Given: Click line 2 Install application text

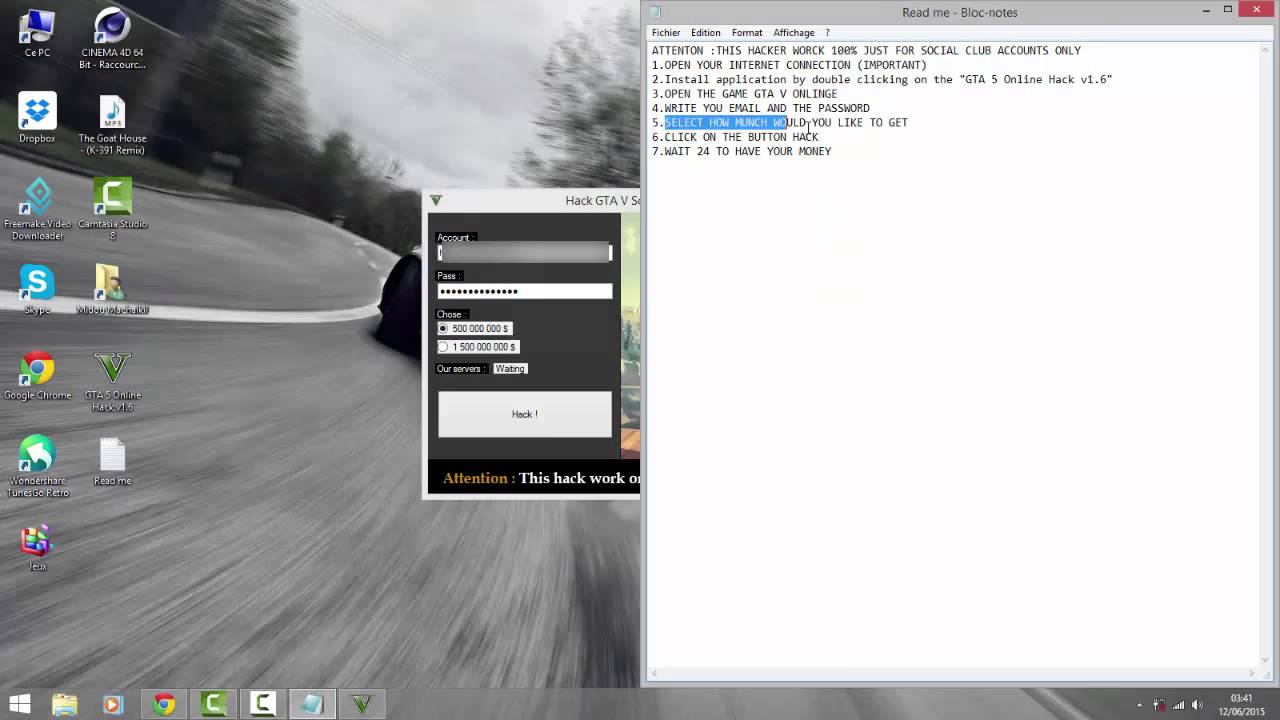Looking at the screenshot, I should pos(882,79).
